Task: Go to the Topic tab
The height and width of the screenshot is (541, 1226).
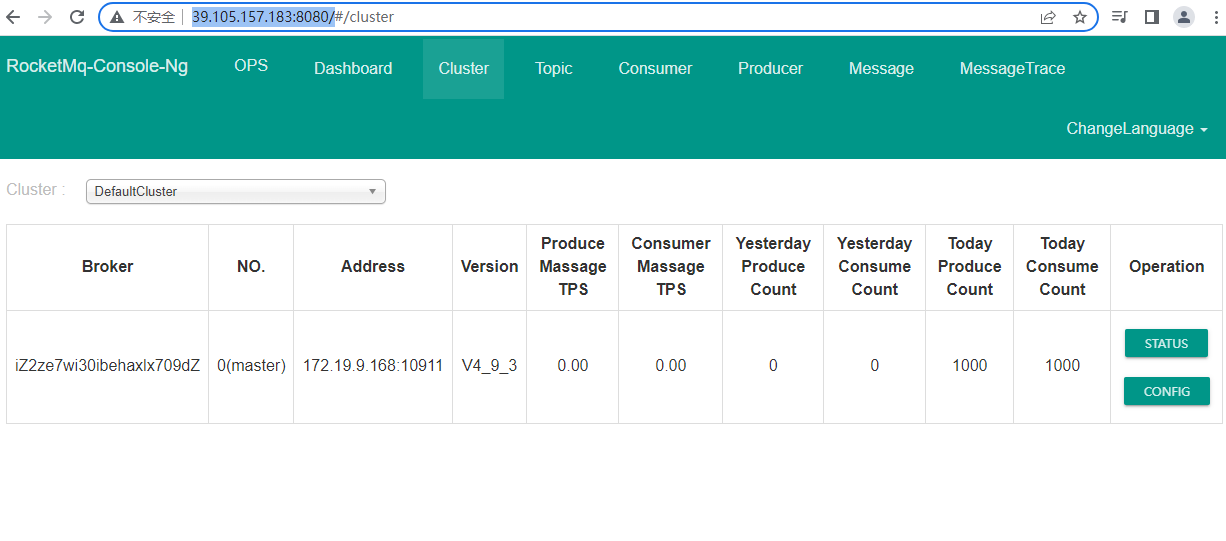Action: 554,68
